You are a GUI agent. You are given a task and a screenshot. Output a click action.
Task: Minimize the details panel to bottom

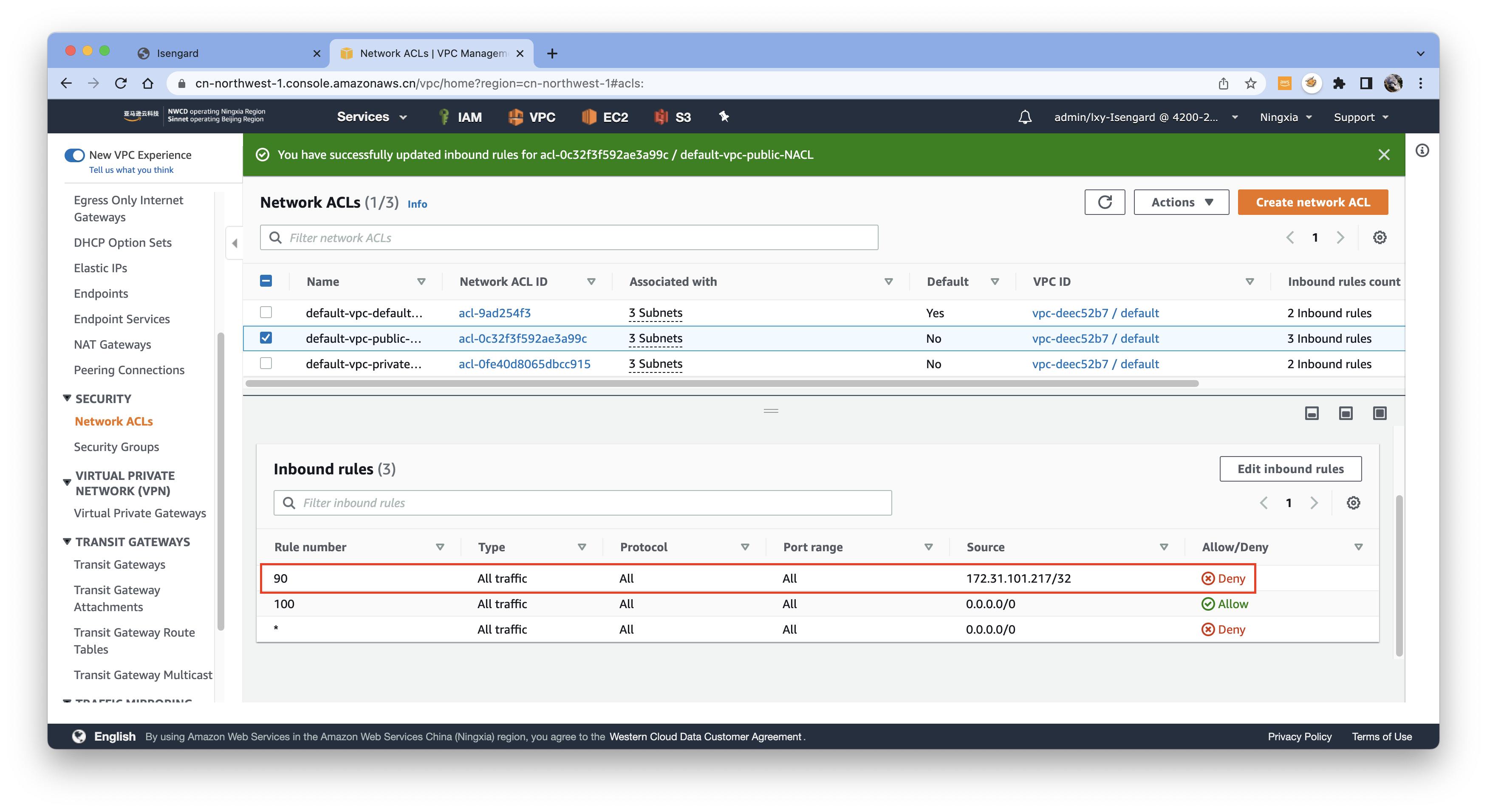point(1312,413)
